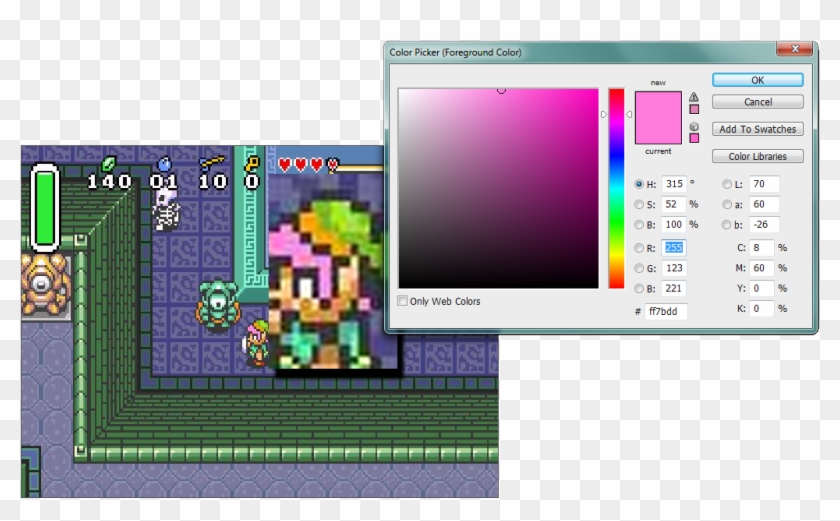Viewport: 840px width, 521px height.
Task: Click the OK button
Action: coord(758,80)
